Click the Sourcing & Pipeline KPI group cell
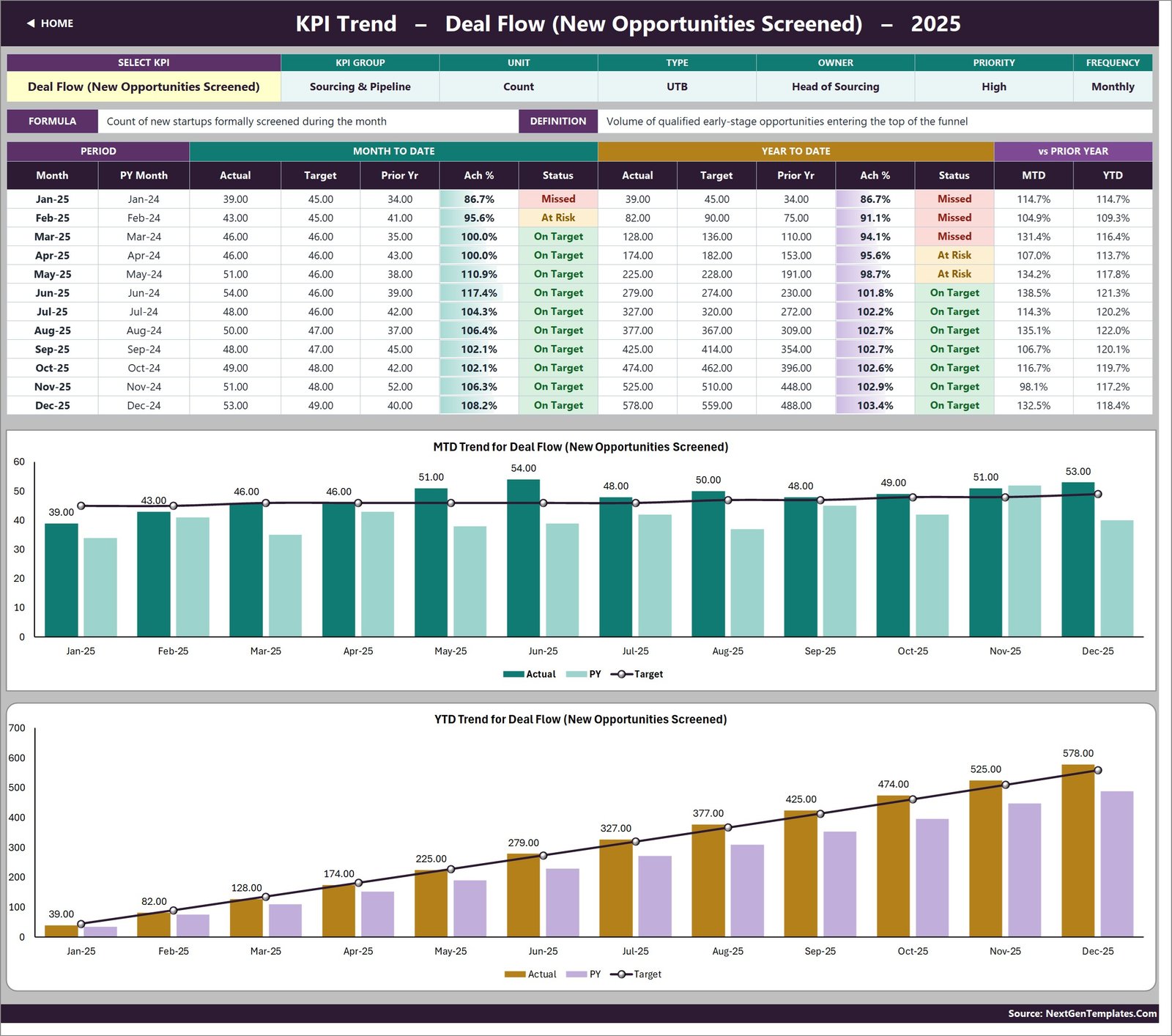1172x1036 pixels. pyautogui.click(x=360, y=86)
